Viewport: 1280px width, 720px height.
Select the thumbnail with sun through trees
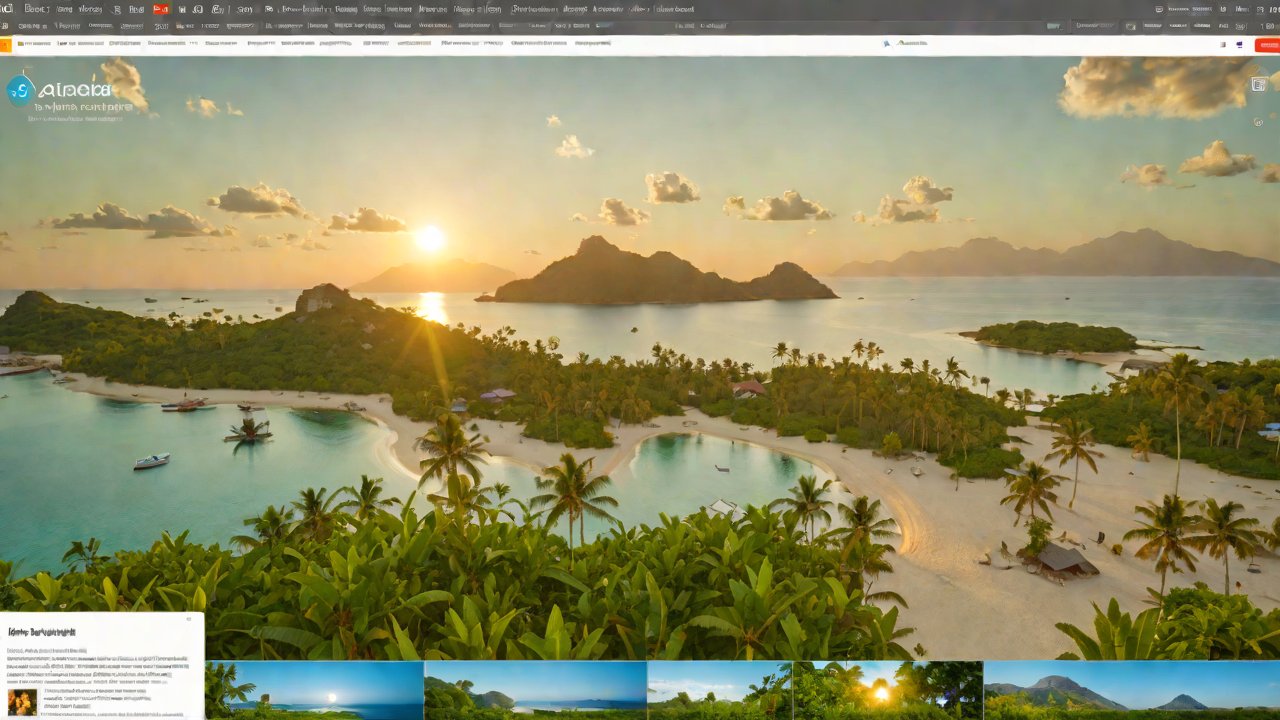point(887,690)
